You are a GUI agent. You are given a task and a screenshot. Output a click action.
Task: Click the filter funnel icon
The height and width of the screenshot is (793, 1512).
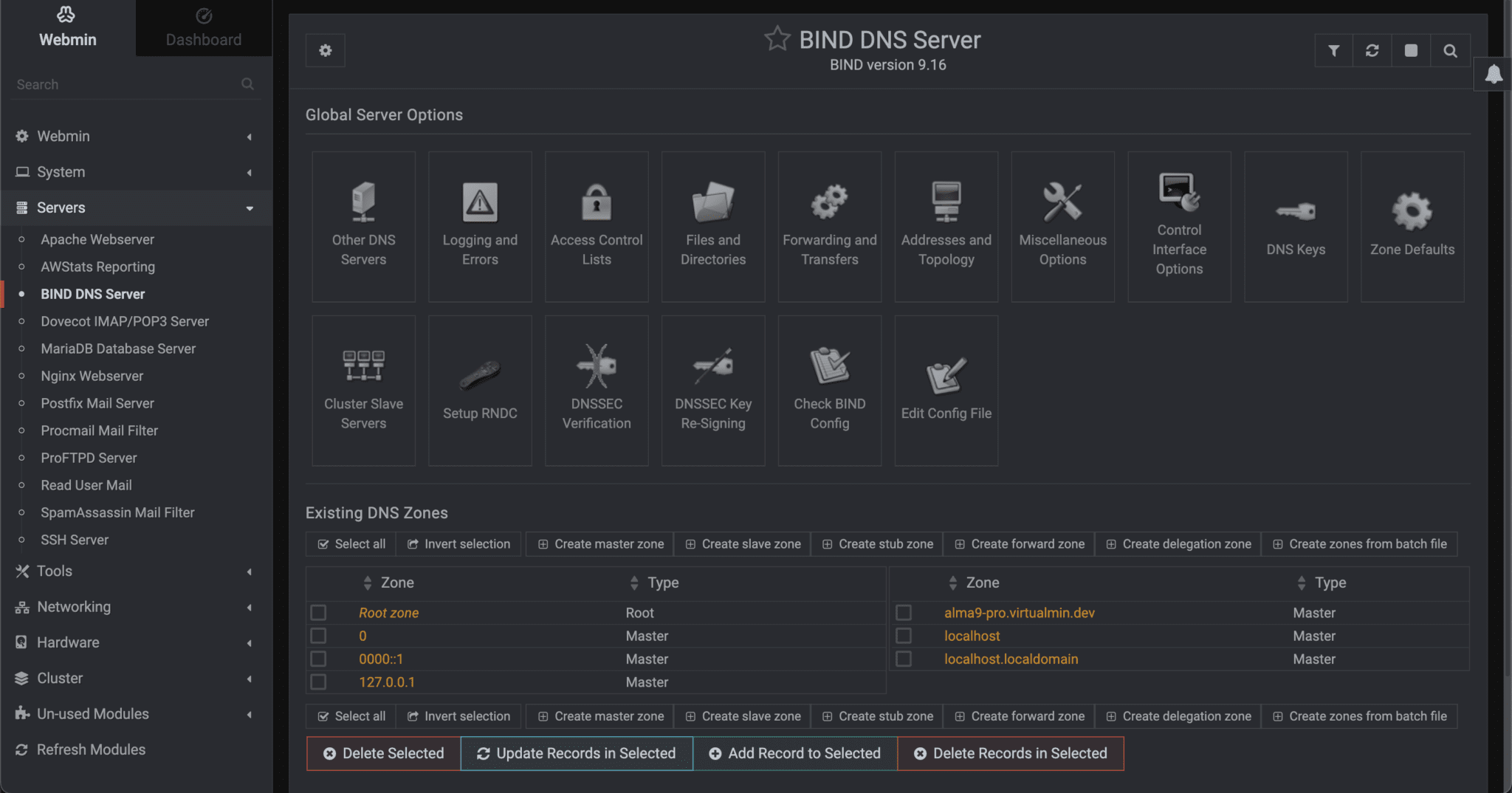point(1334,50)
